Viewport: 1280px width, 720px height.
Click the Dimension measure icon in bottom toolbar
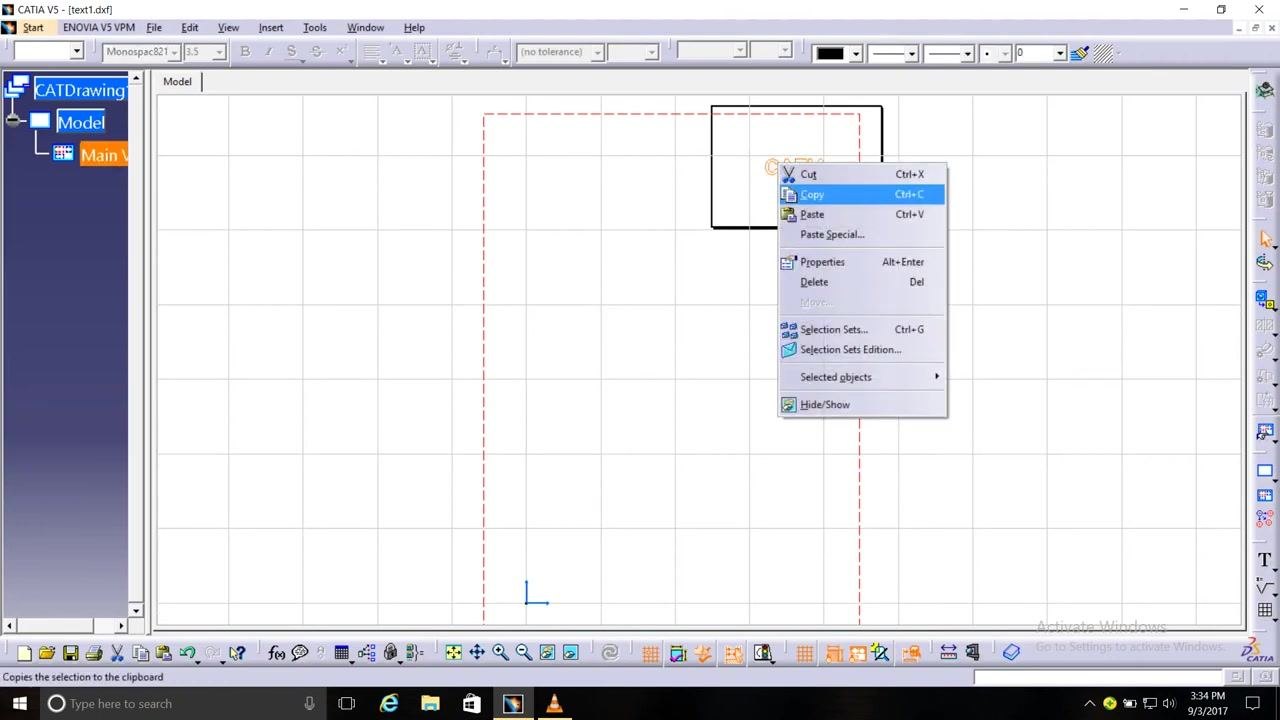pos(948,653)
